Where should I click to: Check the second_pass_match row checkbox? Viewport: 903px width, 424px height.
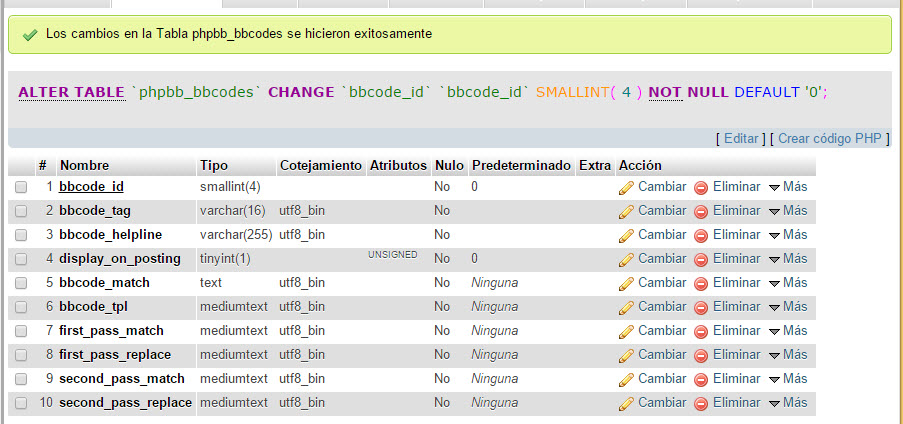[21, 379]
